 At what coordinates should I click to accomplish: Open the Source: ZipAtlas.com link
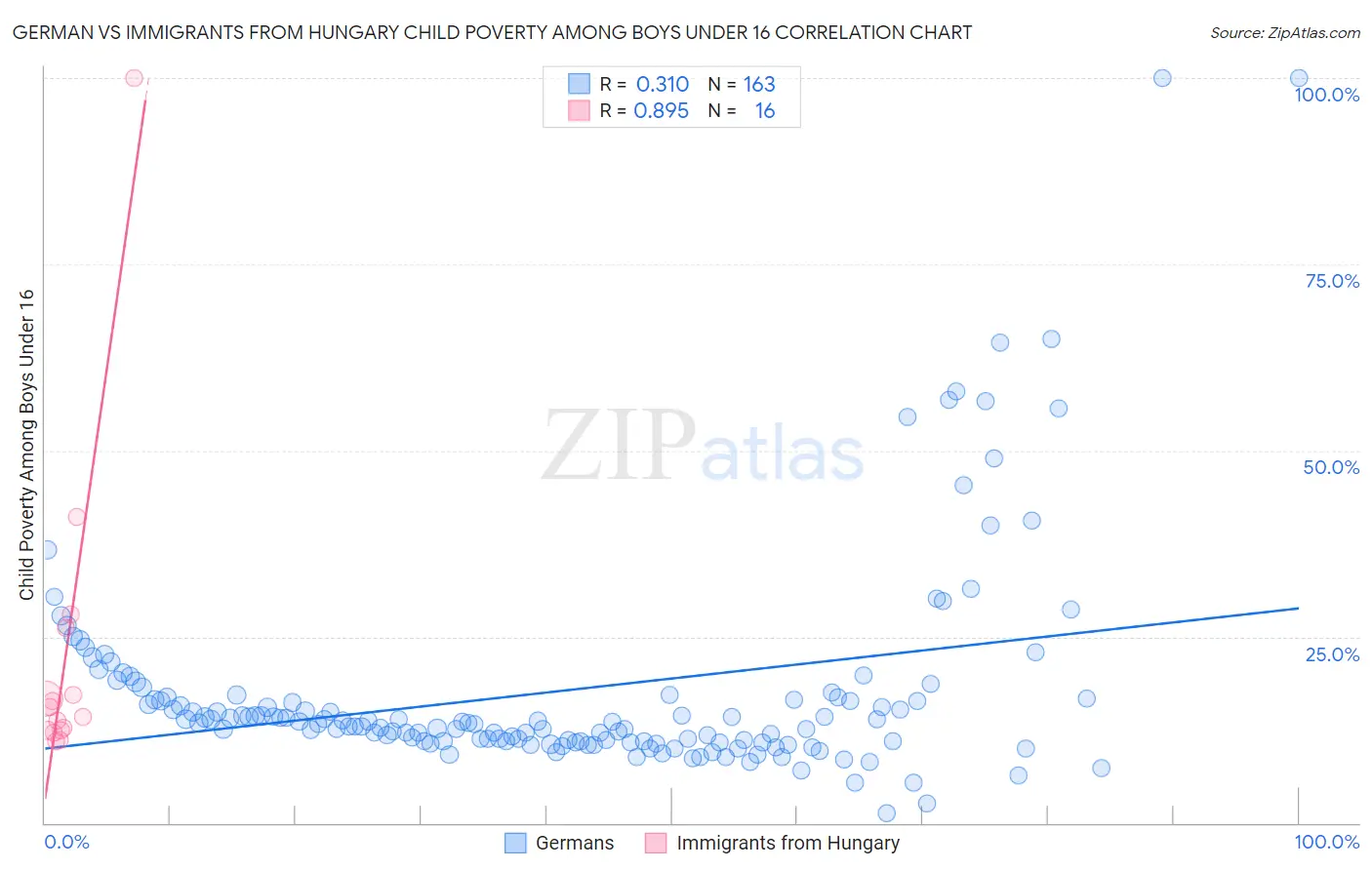(x=1285, y=32)
